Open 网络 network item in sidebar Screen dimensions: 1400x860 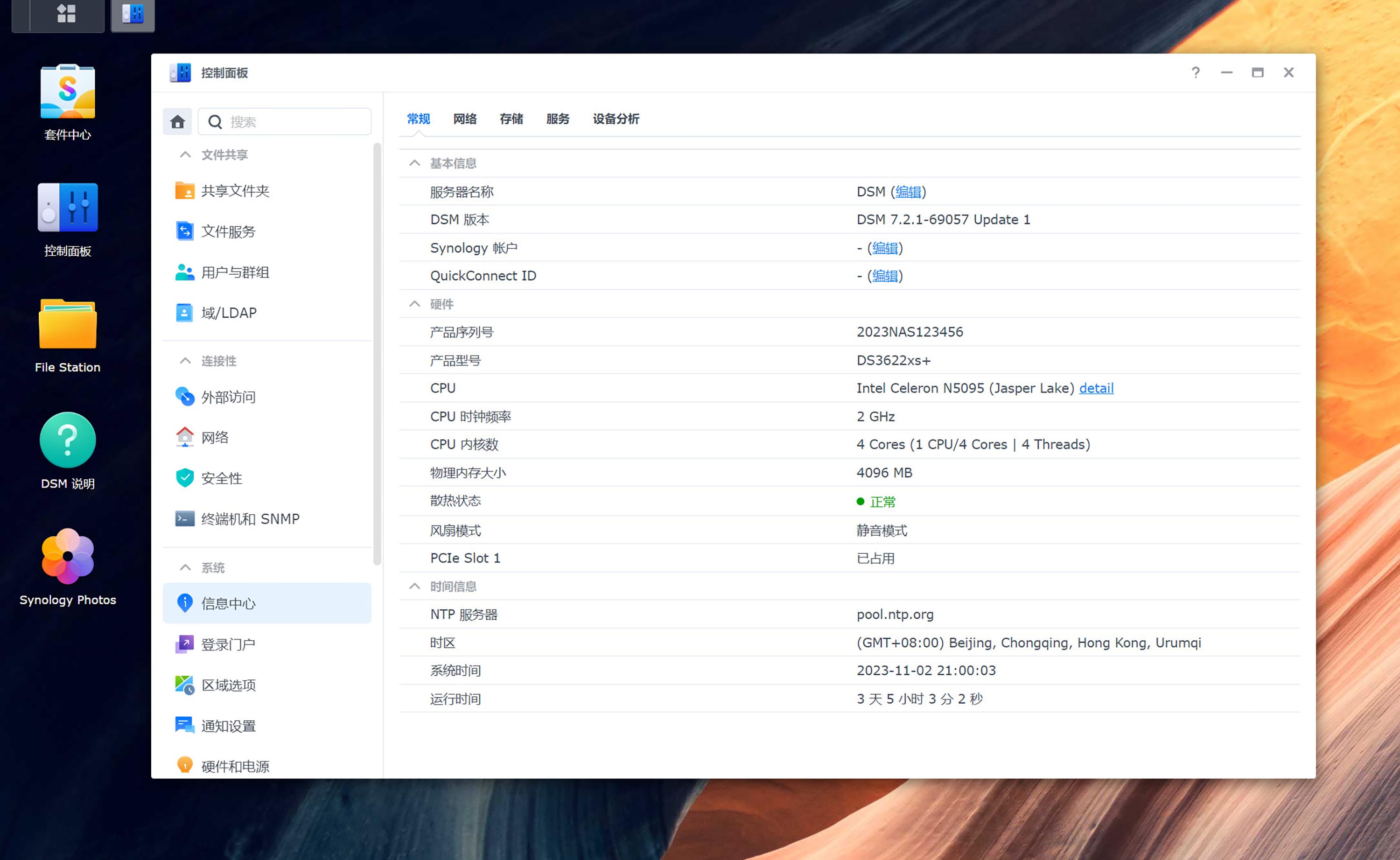(x=266, y=437)
